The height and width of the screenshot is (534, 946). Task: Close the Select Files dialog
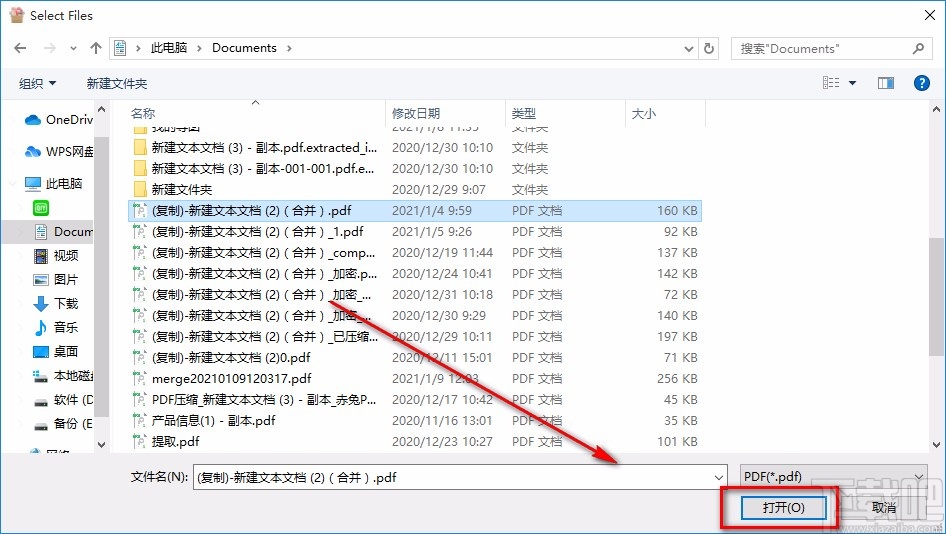pos(930,15)
